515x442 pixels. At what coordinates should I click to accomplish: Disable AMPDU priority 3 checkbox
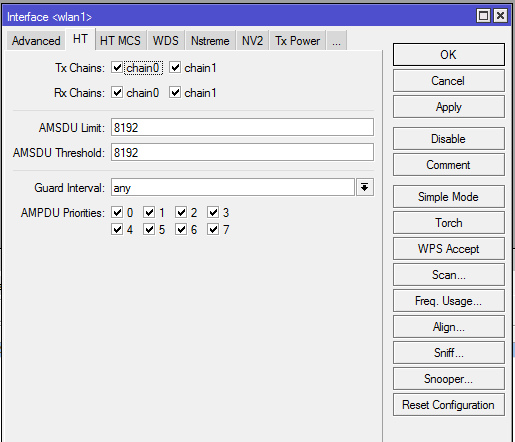213,212
